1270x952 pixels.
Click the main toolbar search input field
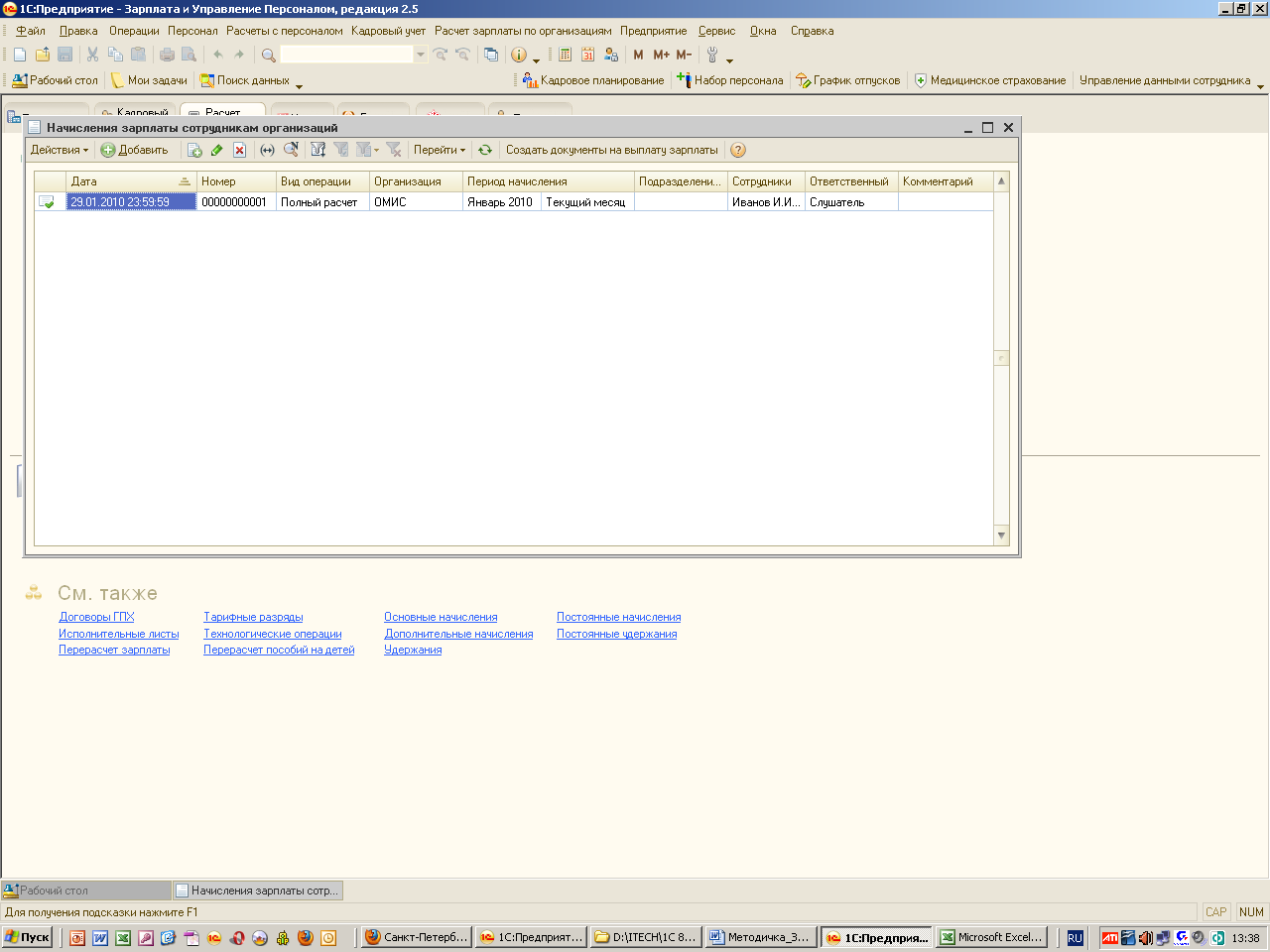[x=346, y=55]
